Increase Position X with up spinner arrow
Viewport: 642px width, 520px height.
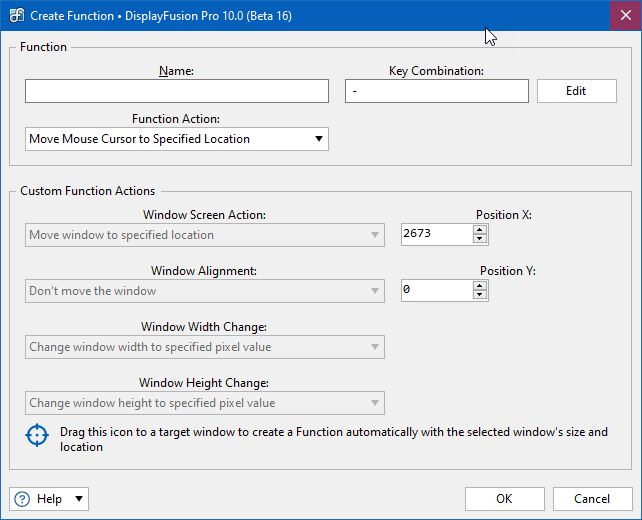point(479,229)
